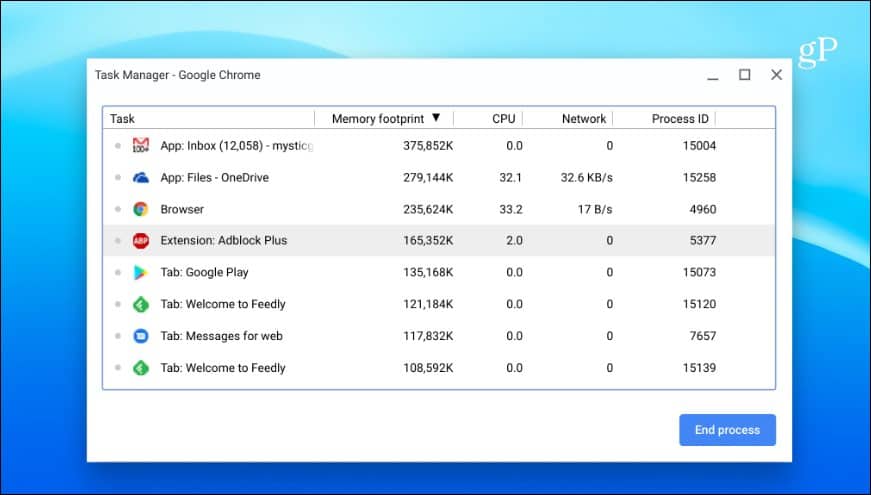The width and height of the screenshot is (871, 495).
Task: Select the App: Files - OneDrive row
Action: point(439,178)
